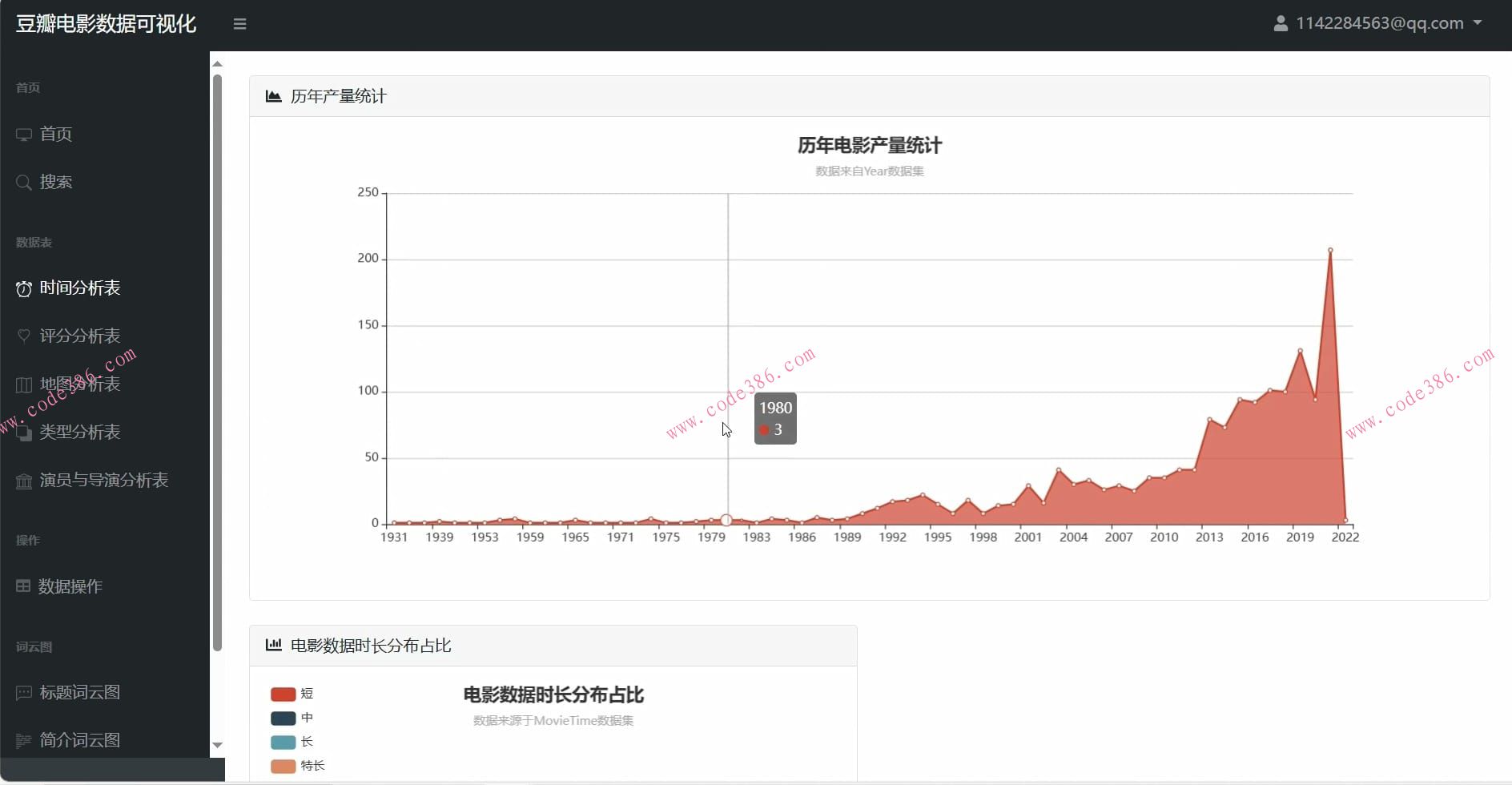Viewport: 1512px width, 785px height.
Task: Open the 简介词云图 page
Action: (79, 739)
